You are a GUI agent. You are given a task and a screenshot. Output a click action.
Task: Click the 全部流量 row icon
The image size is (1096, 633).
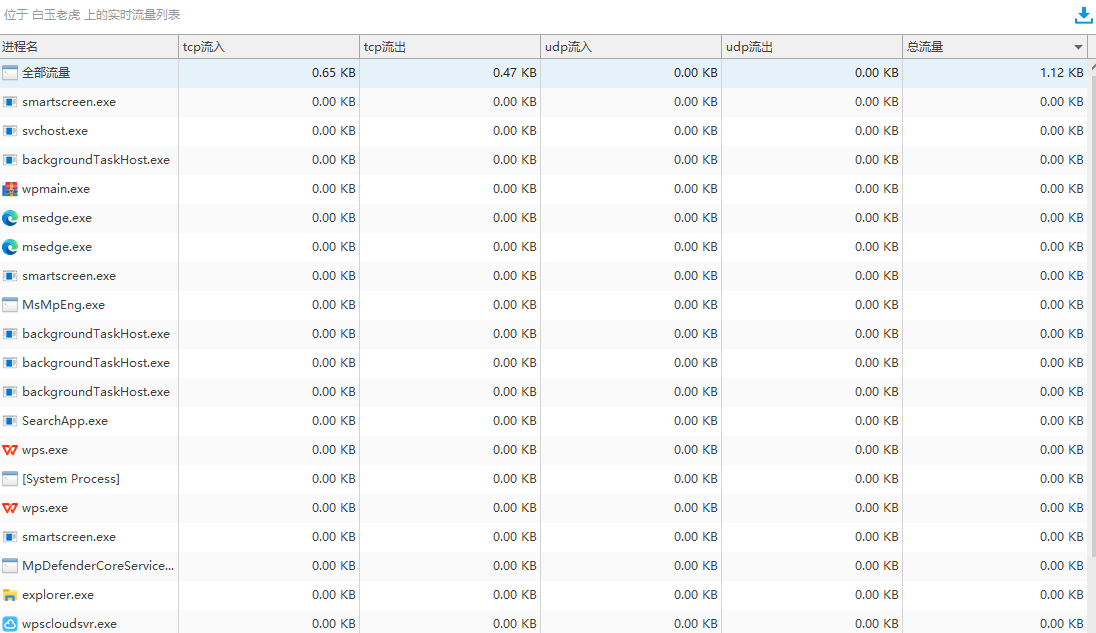click(x=10, y=73)
